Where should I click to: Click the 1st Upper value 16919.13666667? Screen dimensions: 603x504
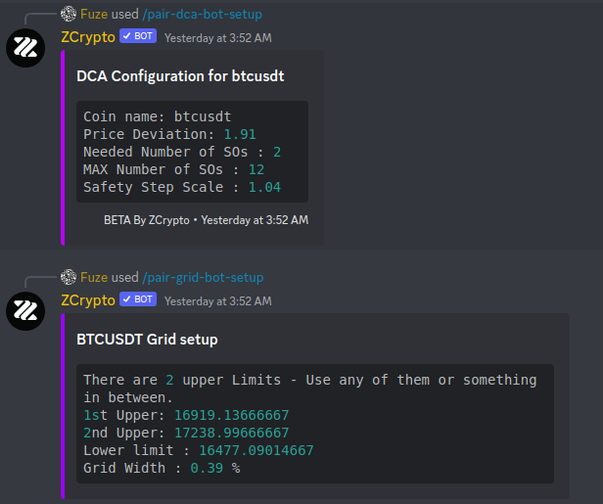[232, 415]
